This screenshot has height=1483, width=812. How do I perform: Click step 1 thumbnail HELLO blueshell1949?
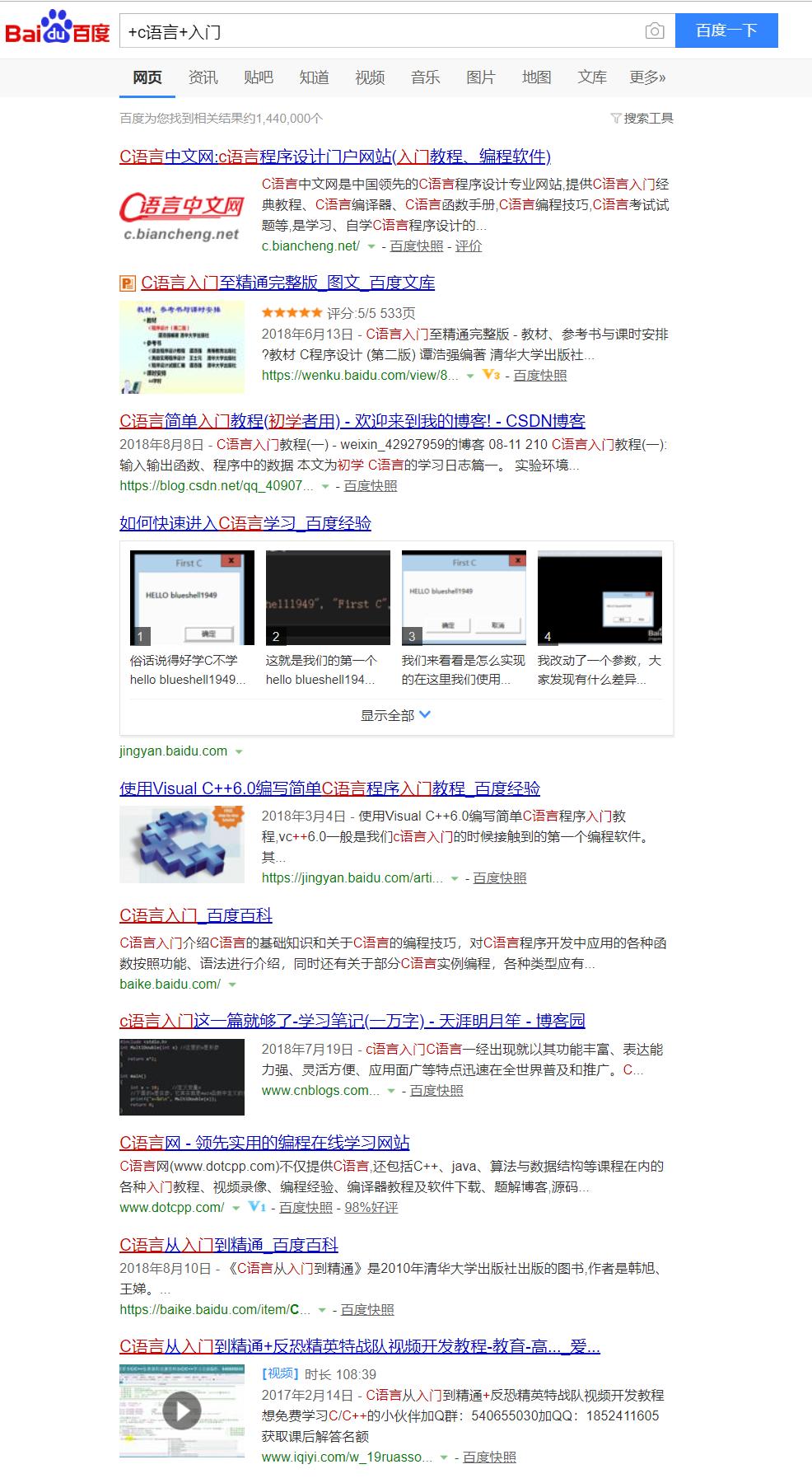(x=192, y=597)
